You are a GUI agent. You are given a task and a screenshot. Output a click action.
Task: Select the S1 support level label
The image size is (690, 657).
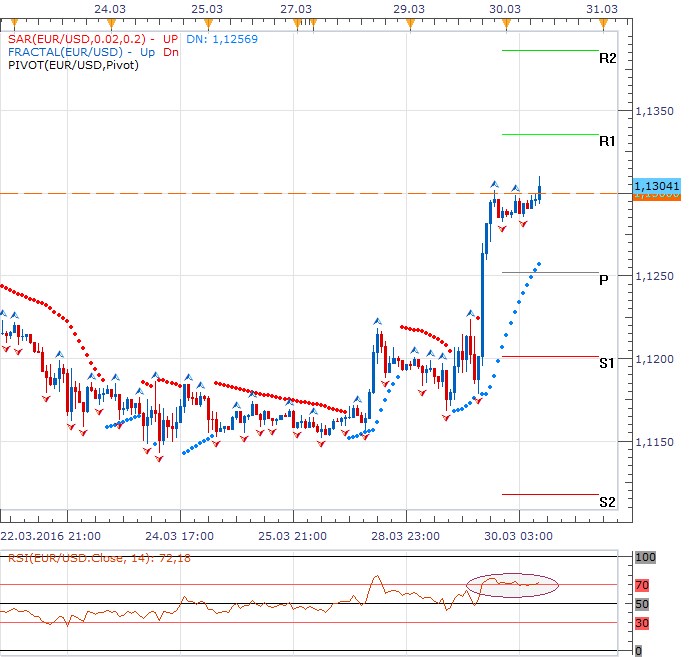pos(607,365)
